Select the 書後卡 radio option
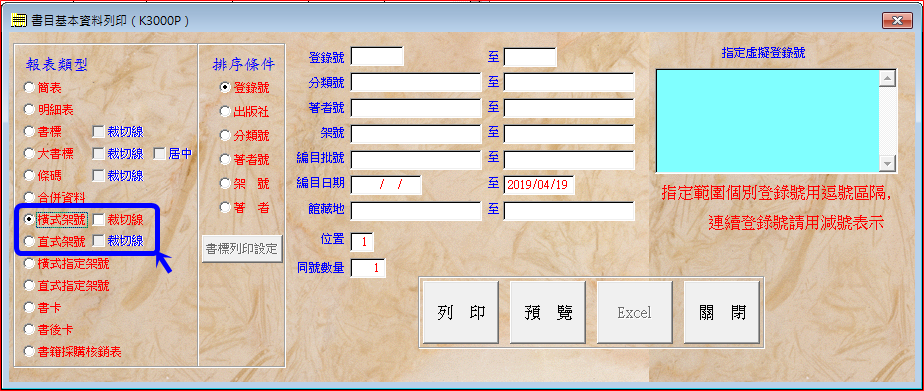 [x=29, y=330]
